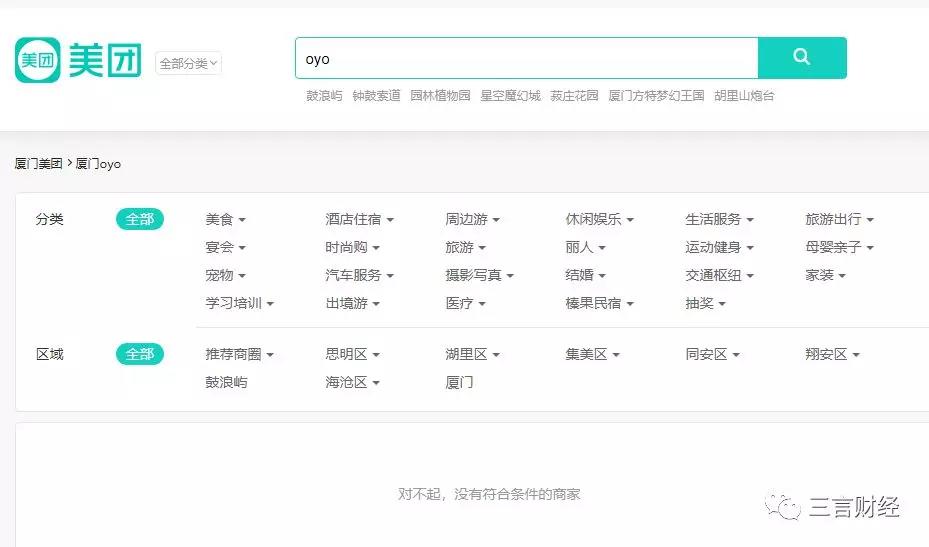
Task: Expand the 汽车服务 category
Action: [359, 275]
